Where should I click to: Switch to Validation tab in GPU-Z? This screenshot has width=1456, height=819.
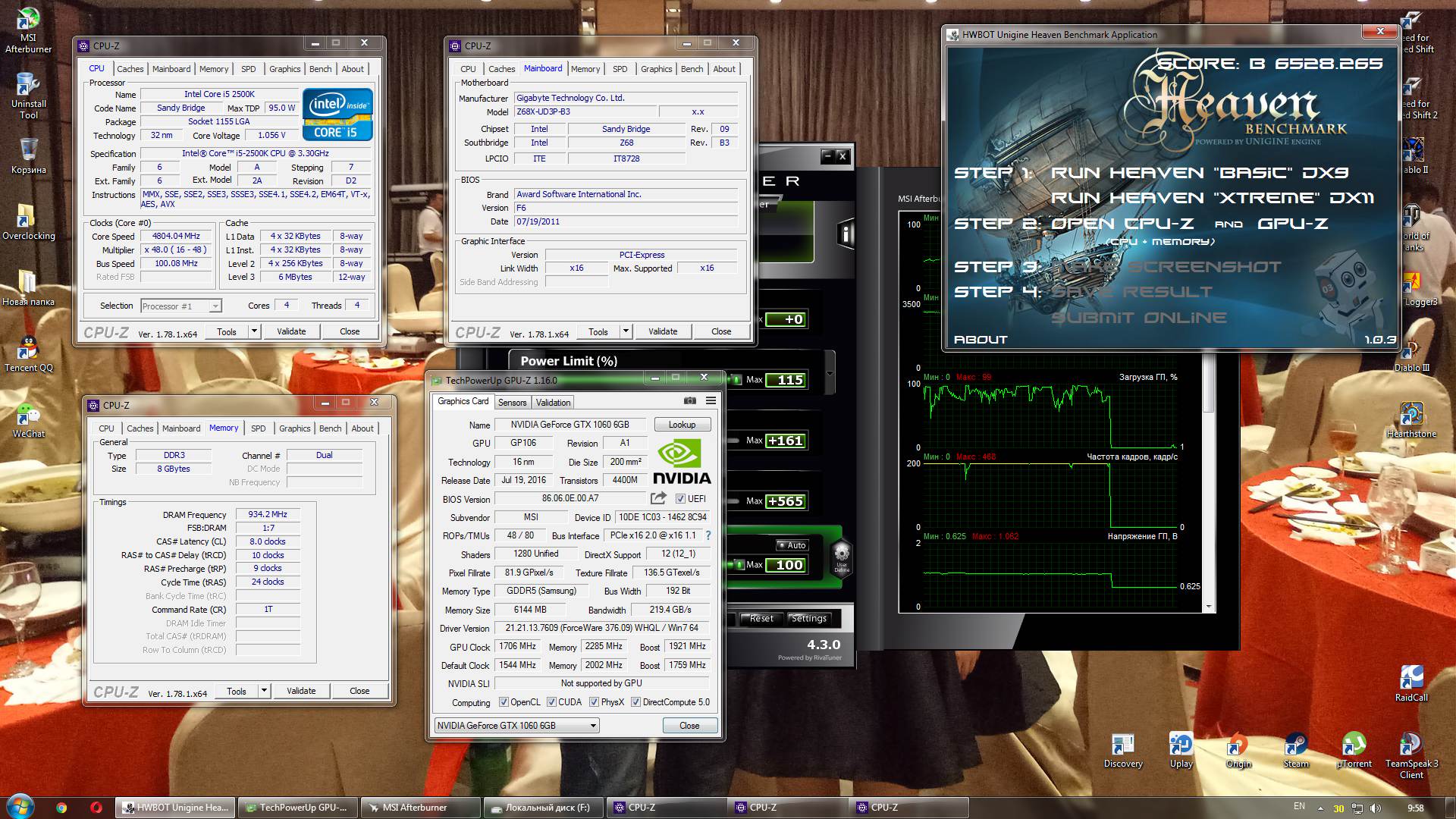pos(553,403)
